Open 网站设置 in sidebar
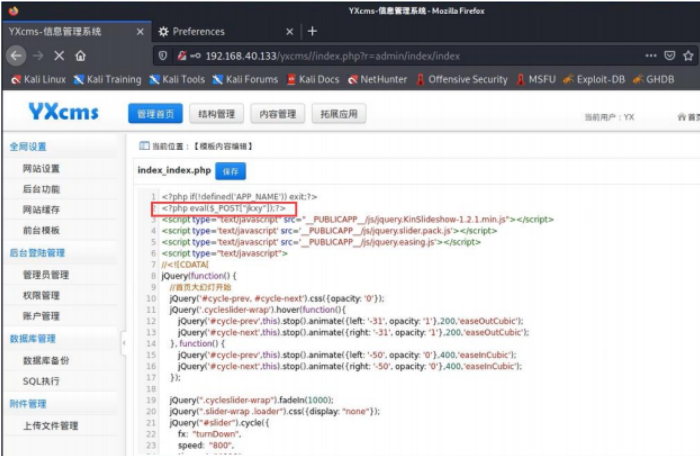Screen dimensions: 700x456 pos(41,168)
